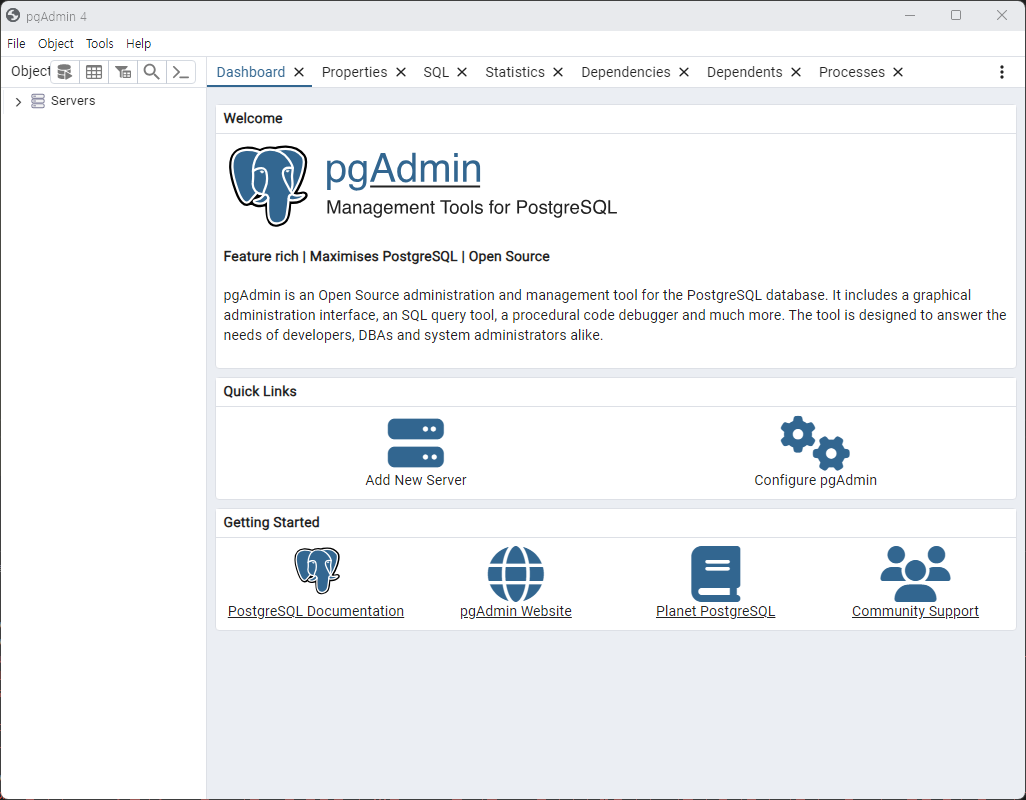Viewport: 1026px width, 800px height.
Task: Switch to the Statistics tab
Action: 514,72
